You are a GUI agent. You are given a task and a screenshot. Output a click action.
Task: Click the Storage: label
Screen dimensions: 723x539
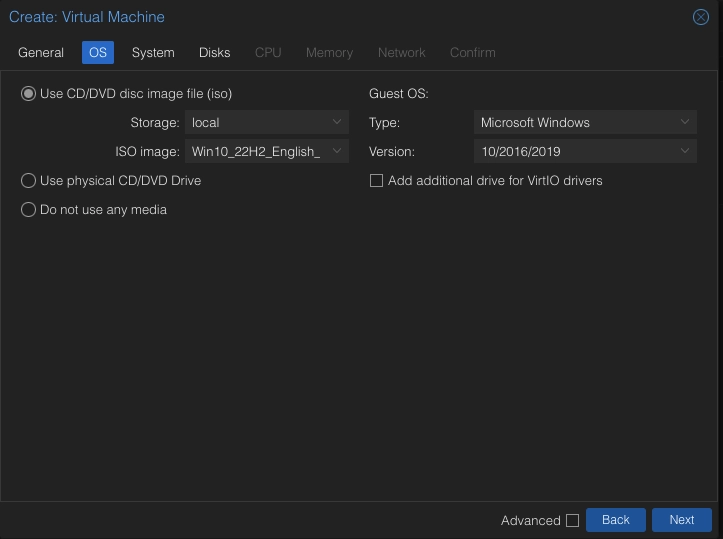[x=155, y=123]
